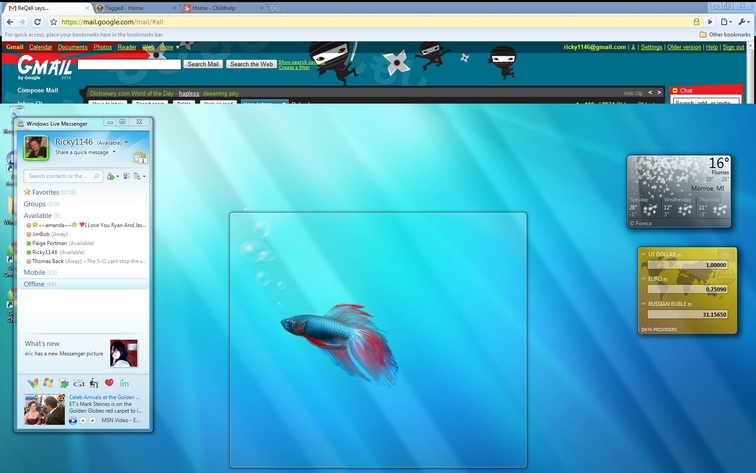Expand the Favorites contact group
The height and width of the screenshot is (473, 756).
point(44,192)
